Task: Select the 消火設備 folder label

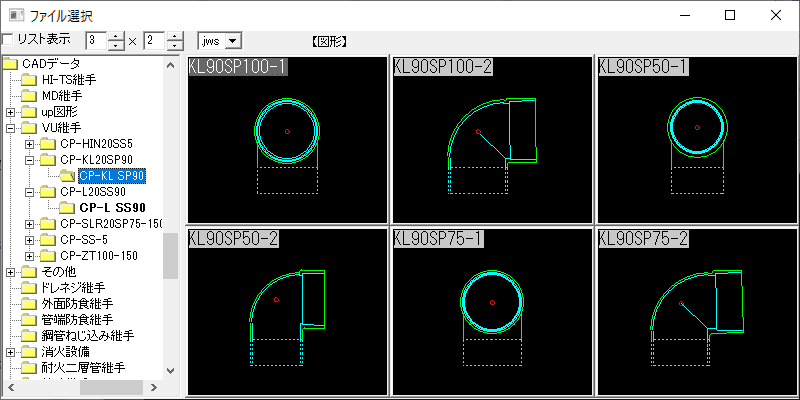Action: pyautogui.click(x=66, y=352)
